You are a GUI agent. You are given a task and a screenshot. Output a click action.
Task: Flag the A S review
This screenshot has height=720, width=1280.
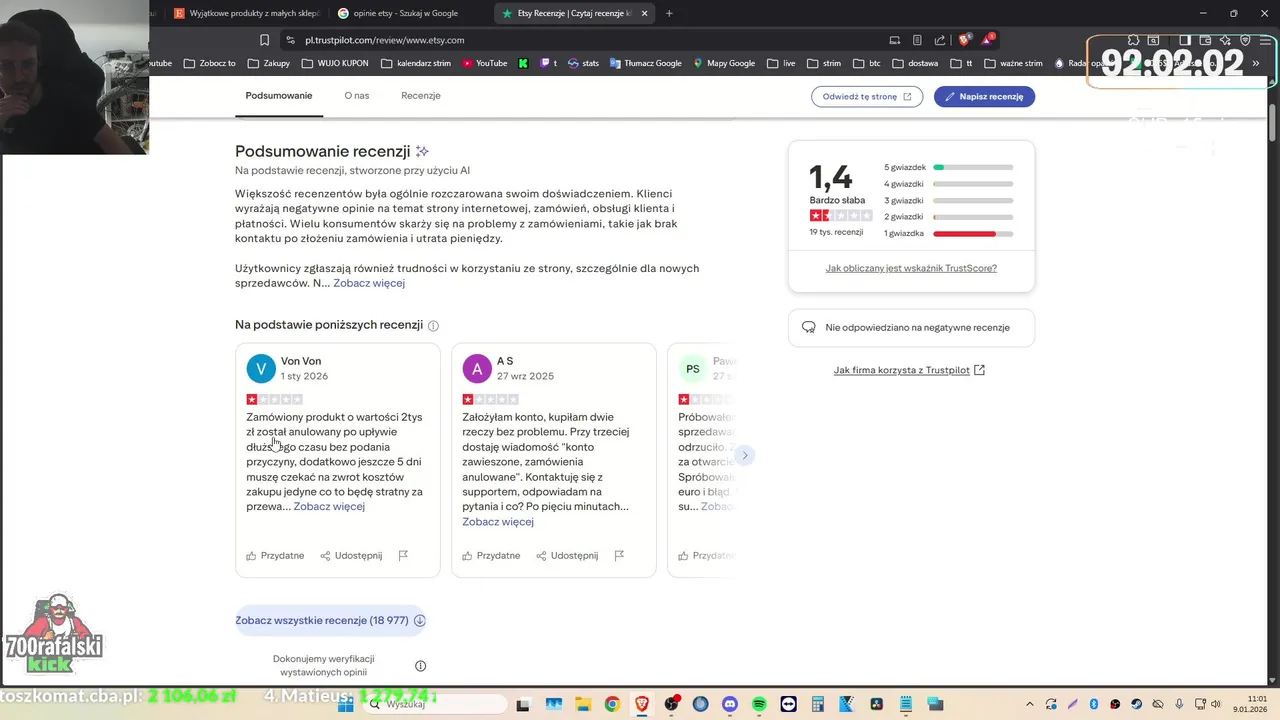(619, 555)
